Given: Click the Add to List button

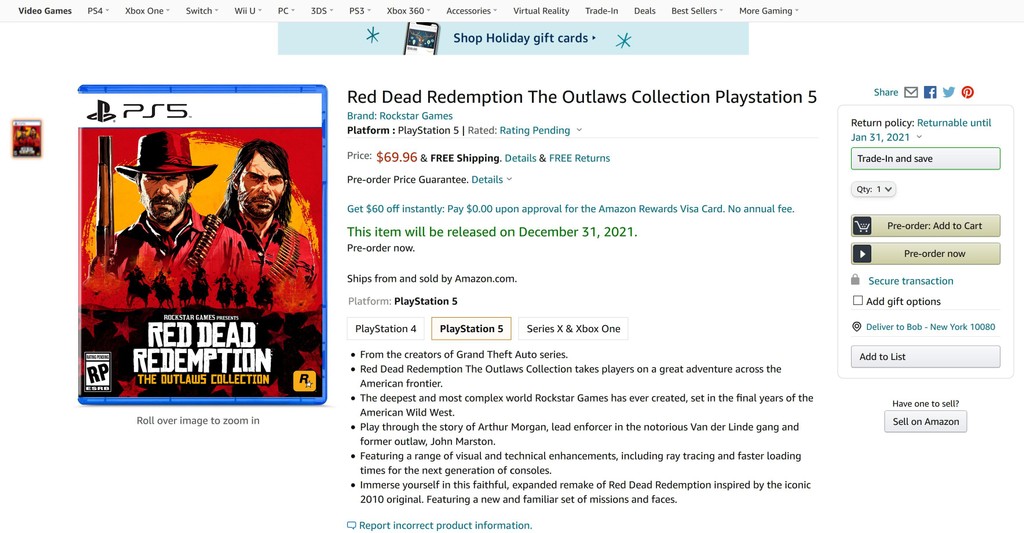Looking at the screenshot, I should pyautogui.click(x=925, y=357).
